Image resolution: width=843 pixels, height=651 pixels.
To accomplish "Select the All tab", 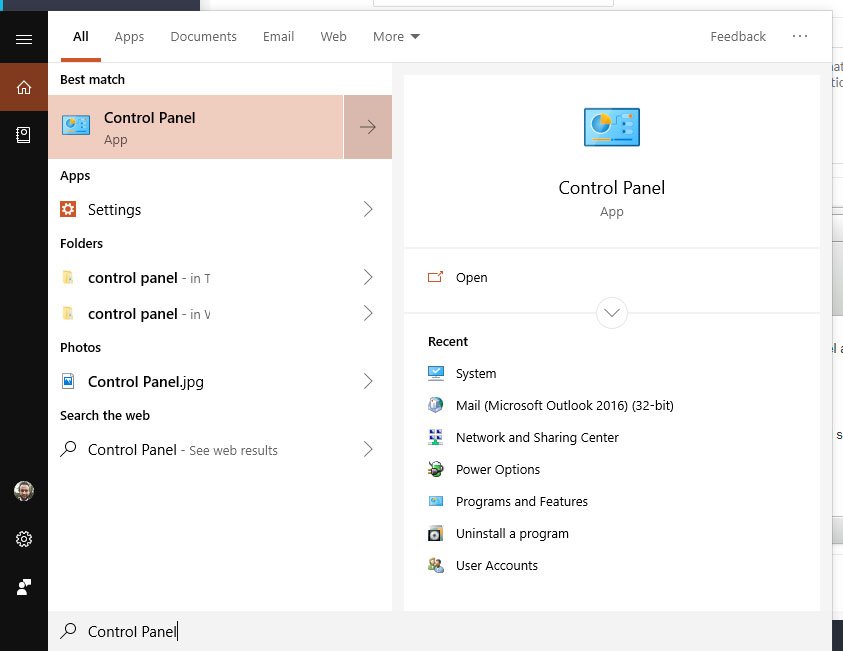I will click(81, 37).
